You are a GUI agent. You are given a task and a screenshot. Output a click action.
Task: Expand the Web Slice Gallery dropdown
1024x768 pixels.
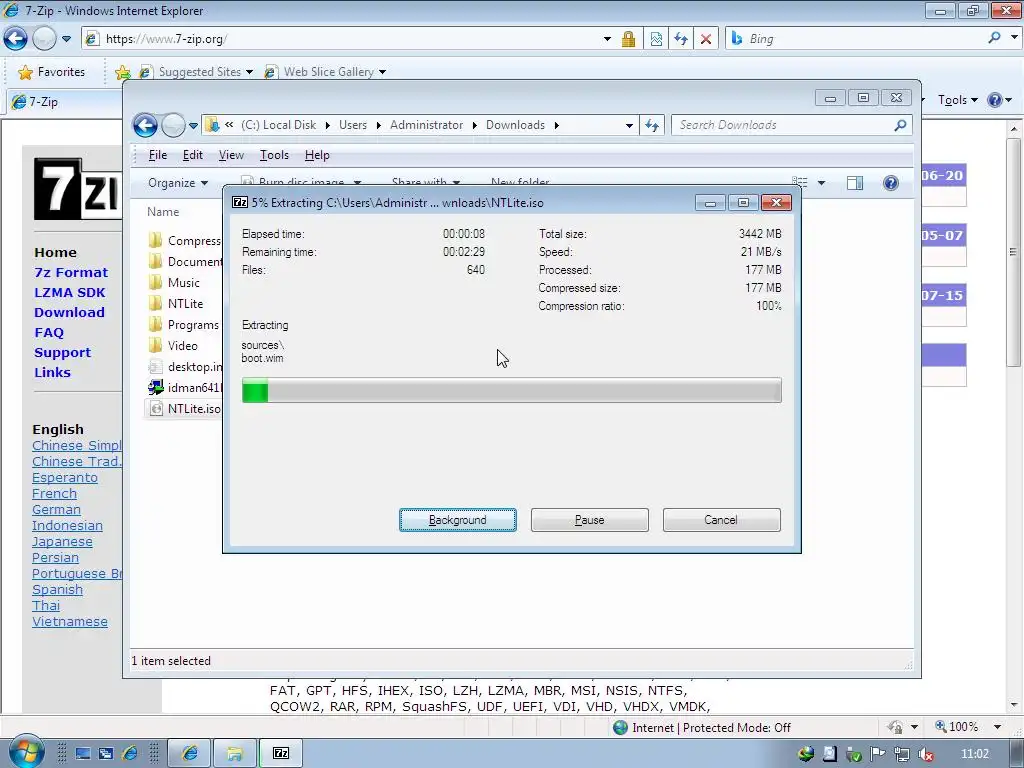point(382,72)
